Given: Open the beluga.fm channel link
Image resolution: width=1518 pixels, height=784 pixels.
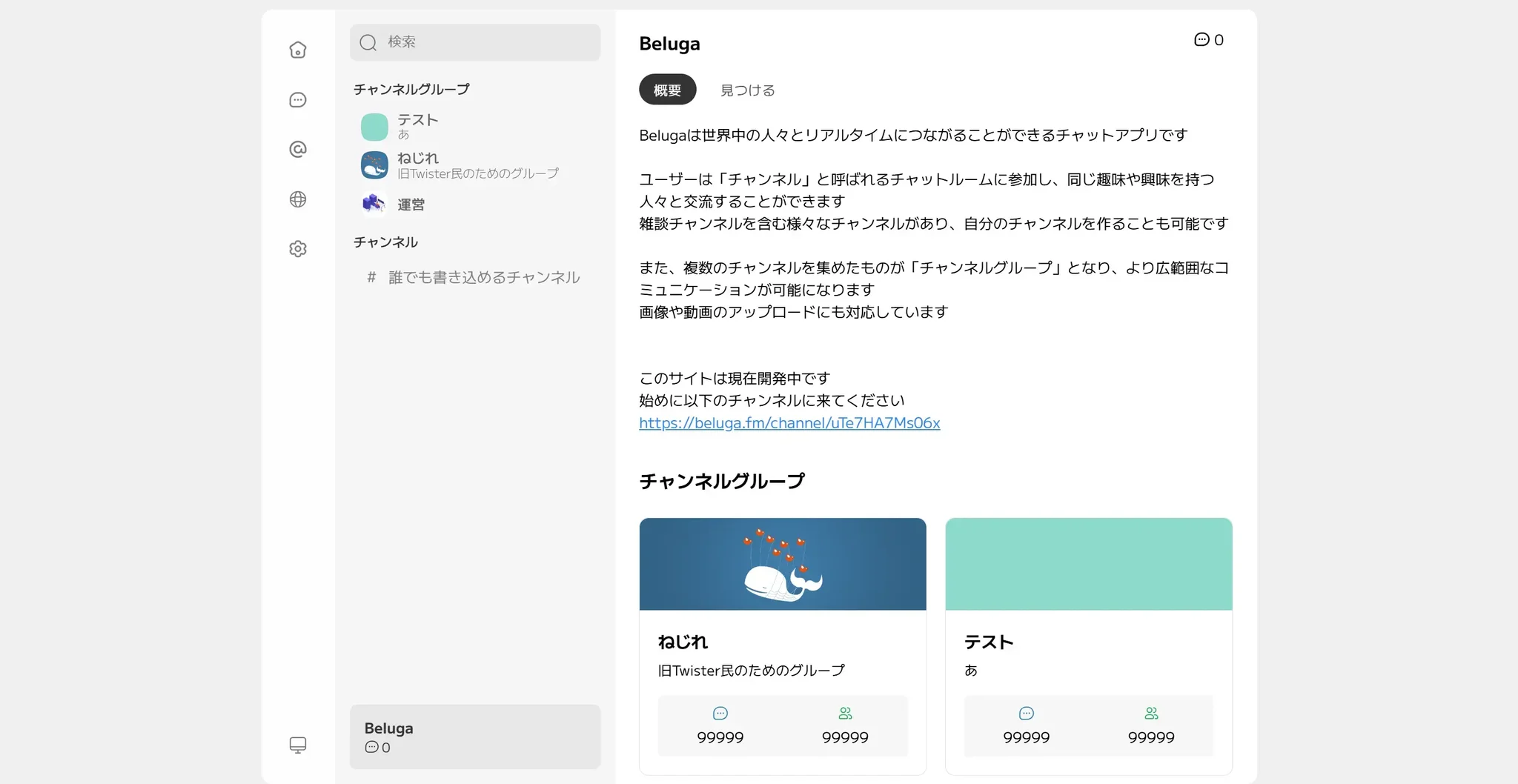Looking at the screenshot, I should tap(789, 423).
